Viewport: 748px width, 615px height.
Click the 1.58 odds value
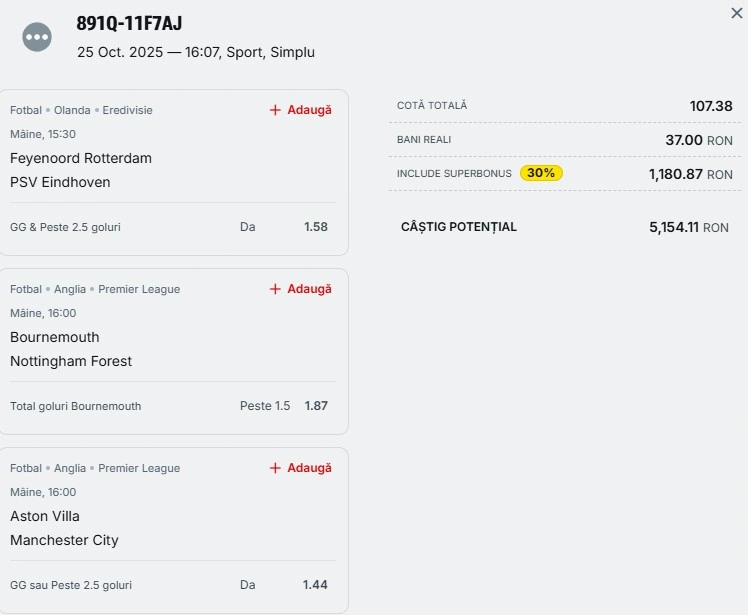pyautogui.click(x=315, y=227)
